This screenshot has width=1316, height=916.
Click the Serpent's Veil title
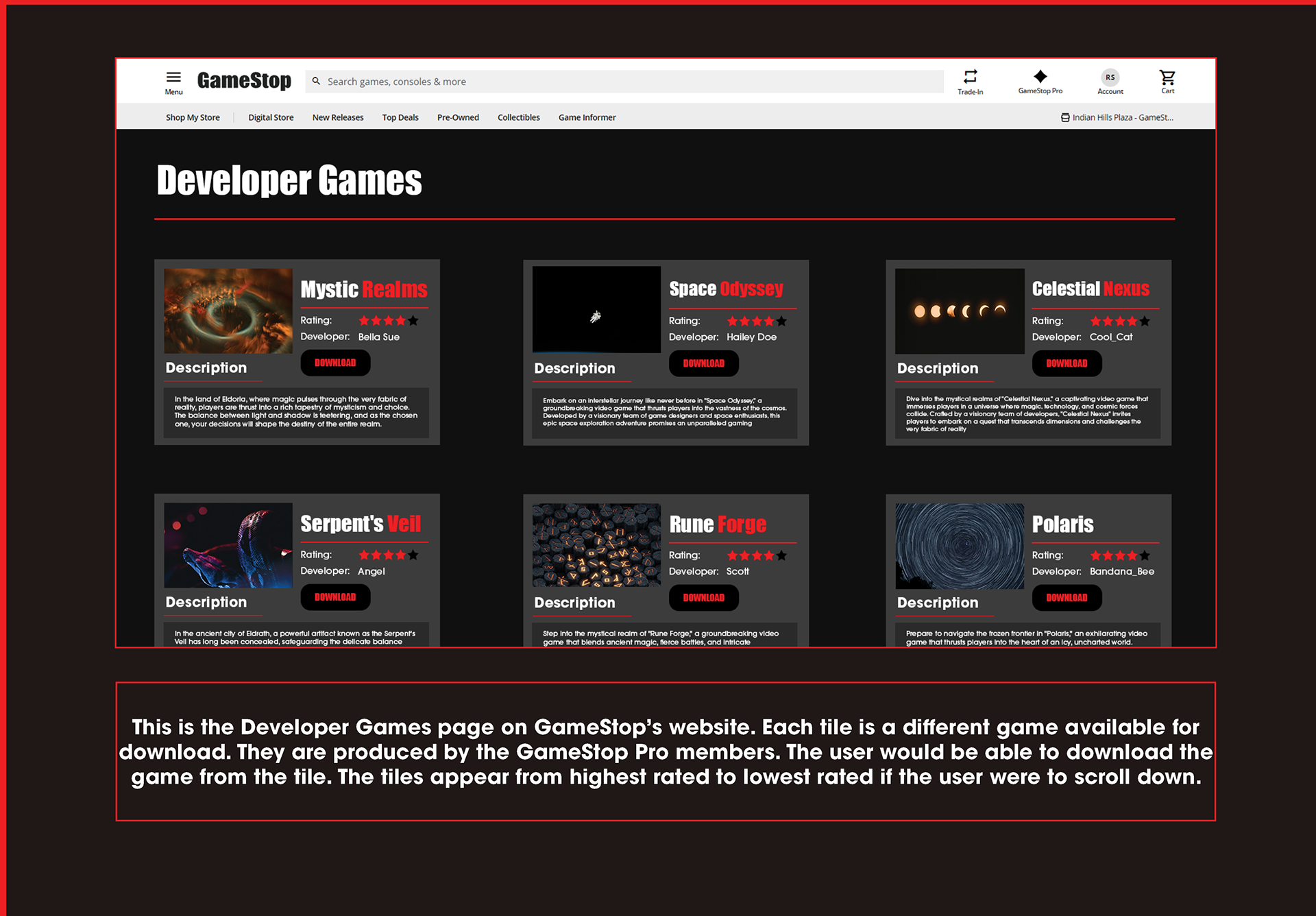coord(361,524)
